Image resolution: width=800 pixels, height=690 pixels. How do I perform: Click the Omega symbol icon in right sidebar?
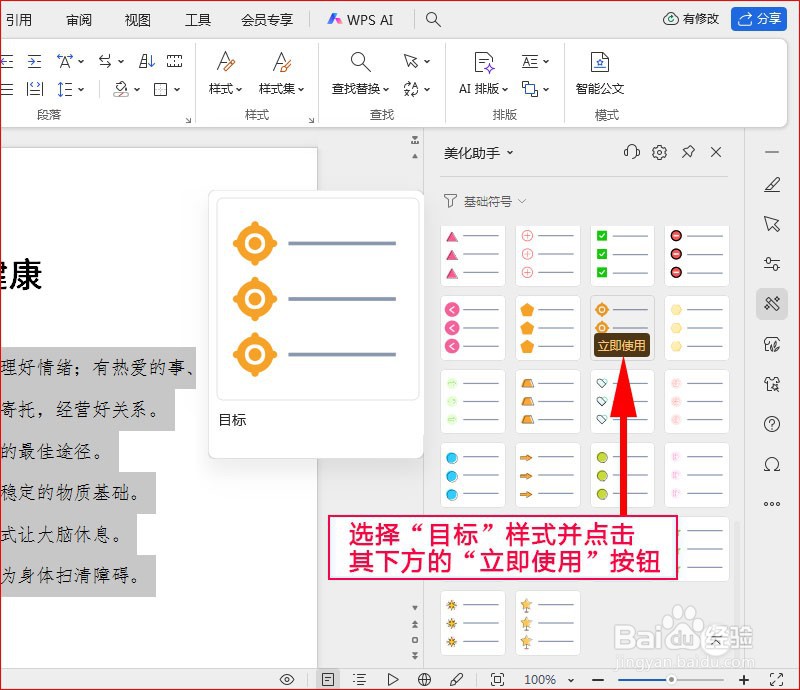[771, 464]
